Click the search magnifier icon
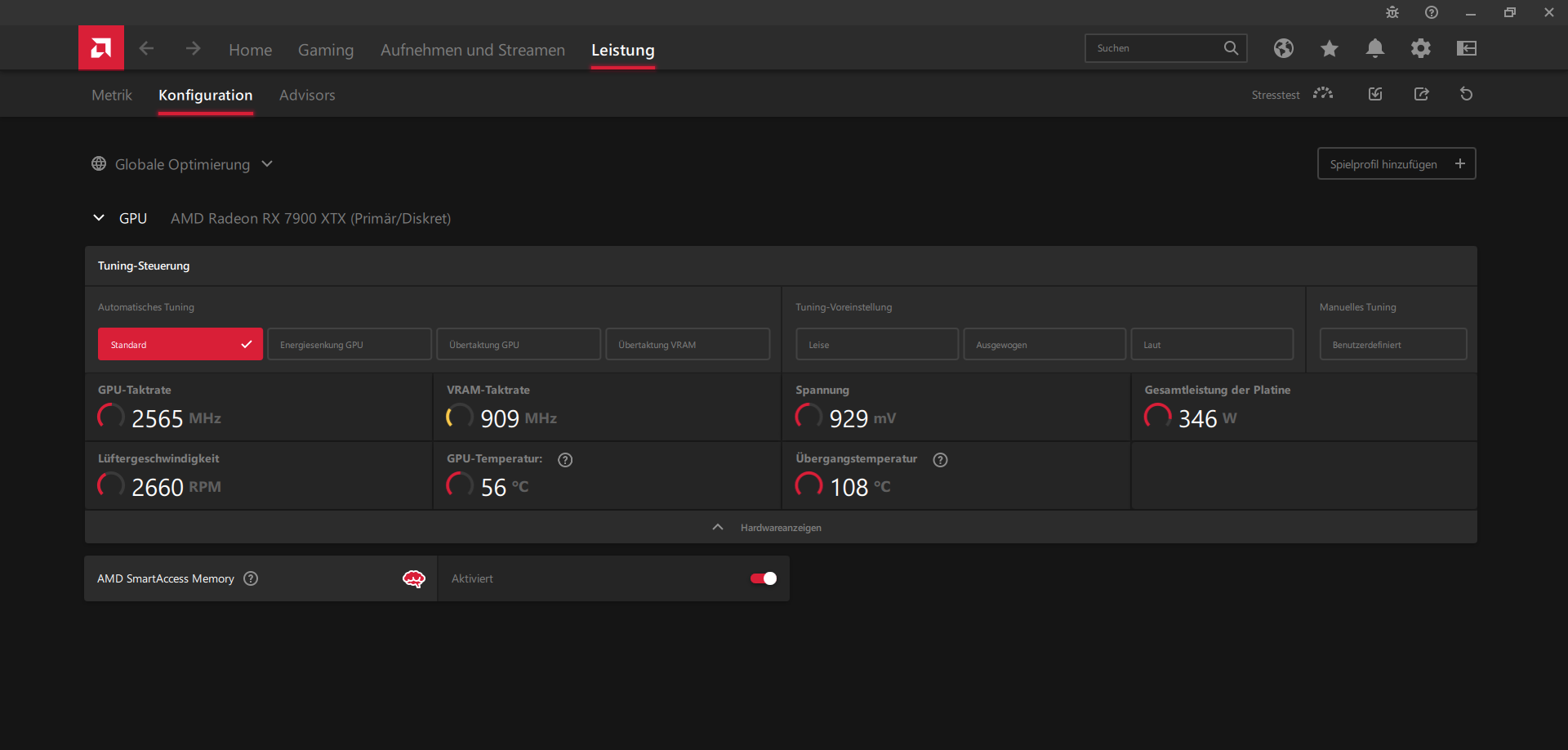Image resolution: width=1568 pixels, height=750 pixels. point(1231,48)
